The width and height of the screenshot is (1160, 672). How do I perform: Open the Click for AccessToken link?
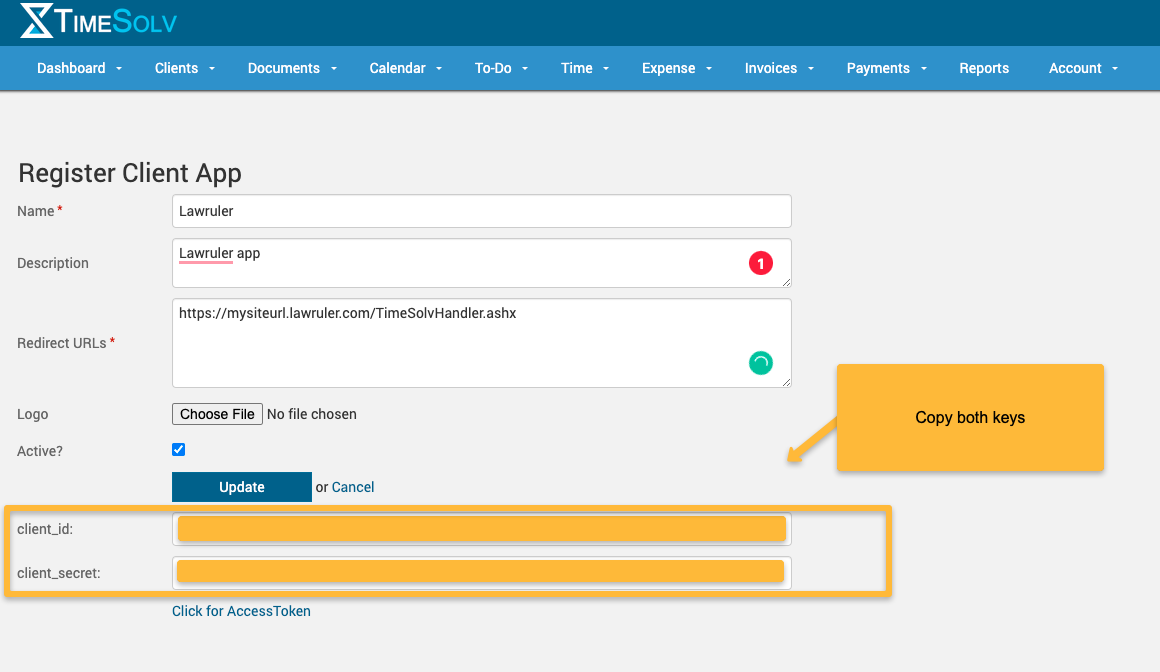pos(241,611)
